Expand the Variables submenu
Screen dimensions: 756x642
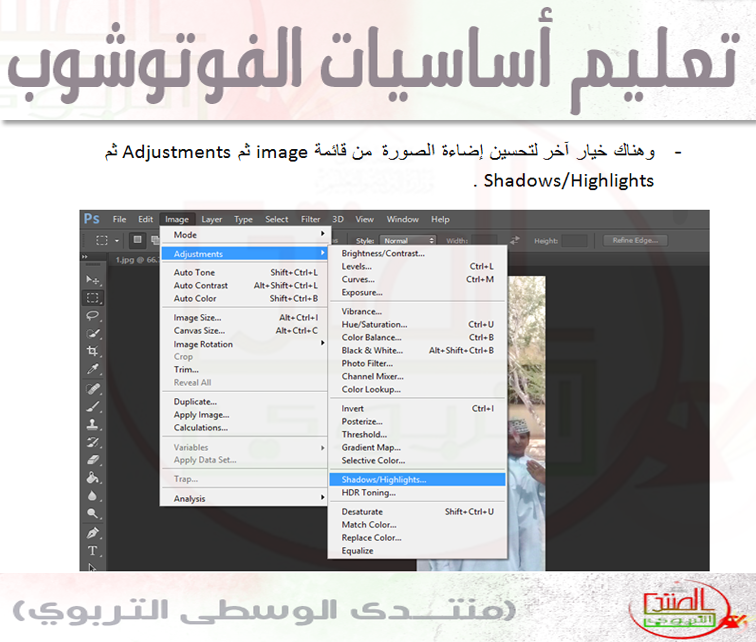[x=244, y=447]
